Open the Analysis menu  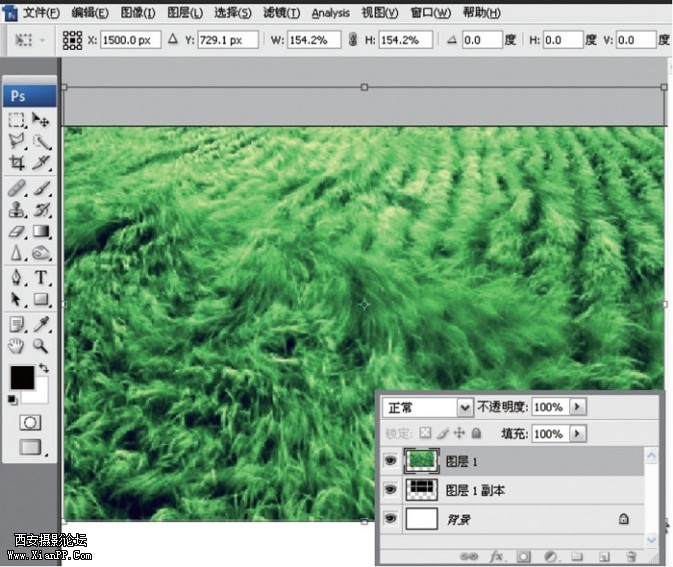(330, 13)
